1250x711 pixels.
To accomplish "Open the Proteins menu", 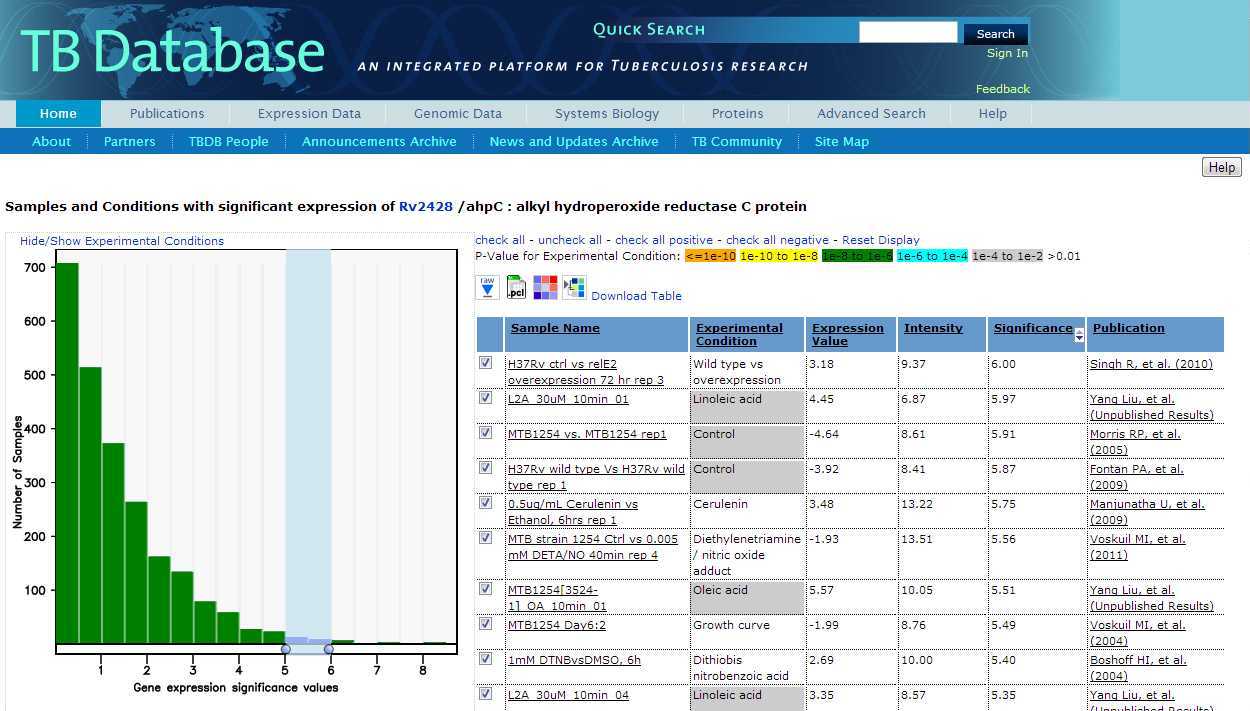I will (x=738, y=113).
